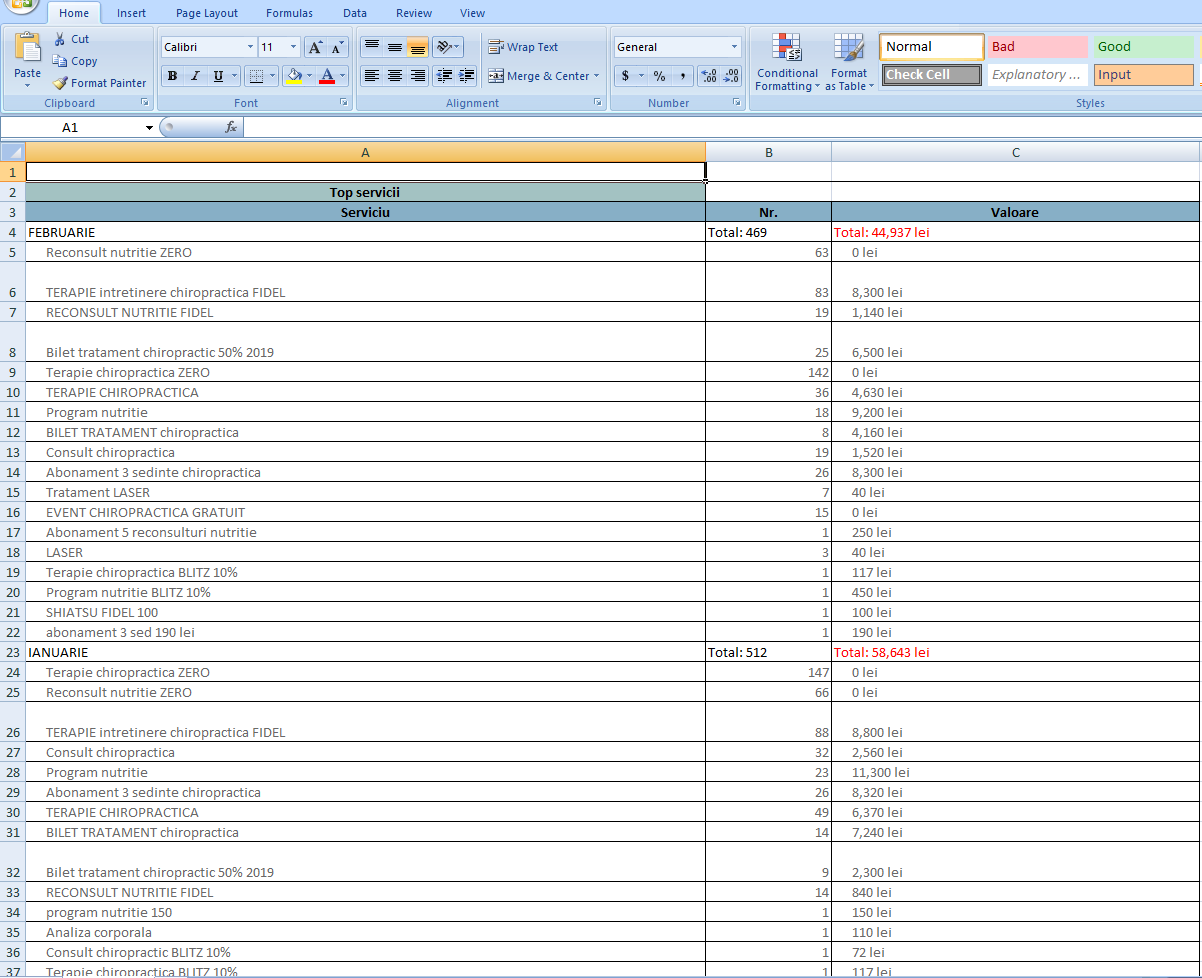Click the Format Painter brush
This screenshot has width=1202, height=978.
61,83
